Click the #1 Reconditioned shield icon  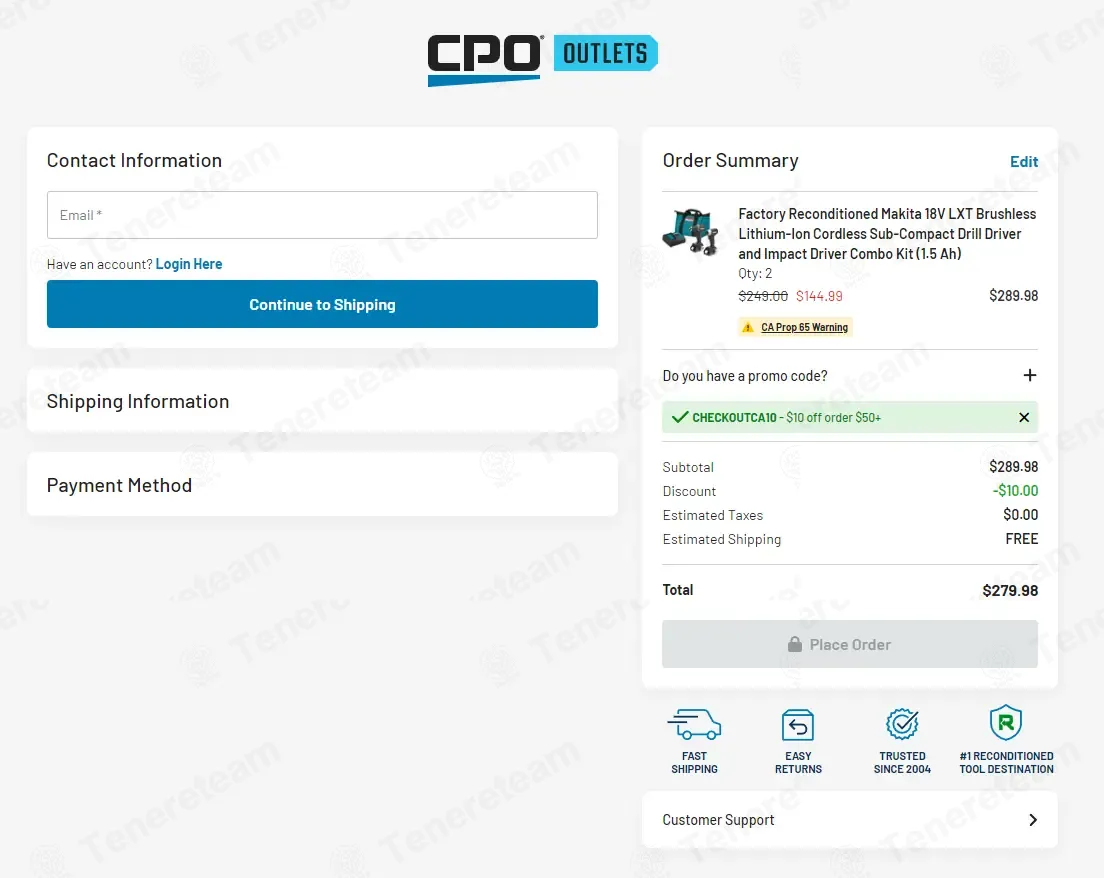click(1005, 722)
